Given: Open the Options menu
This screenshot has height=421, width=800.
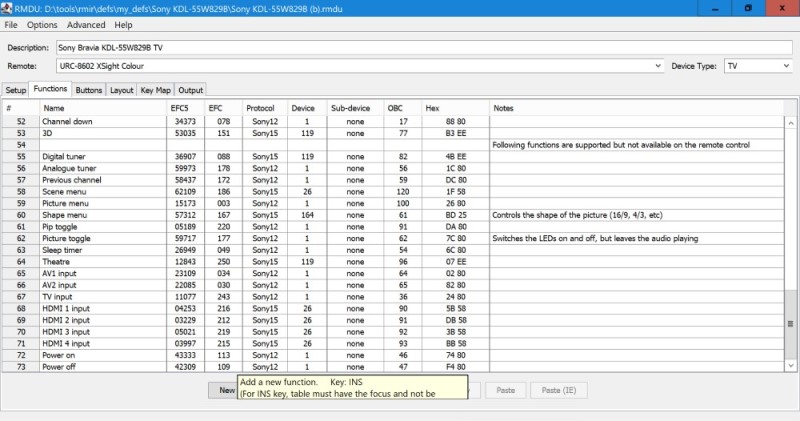Looking at the screenshot, I should tap(42, 24).
